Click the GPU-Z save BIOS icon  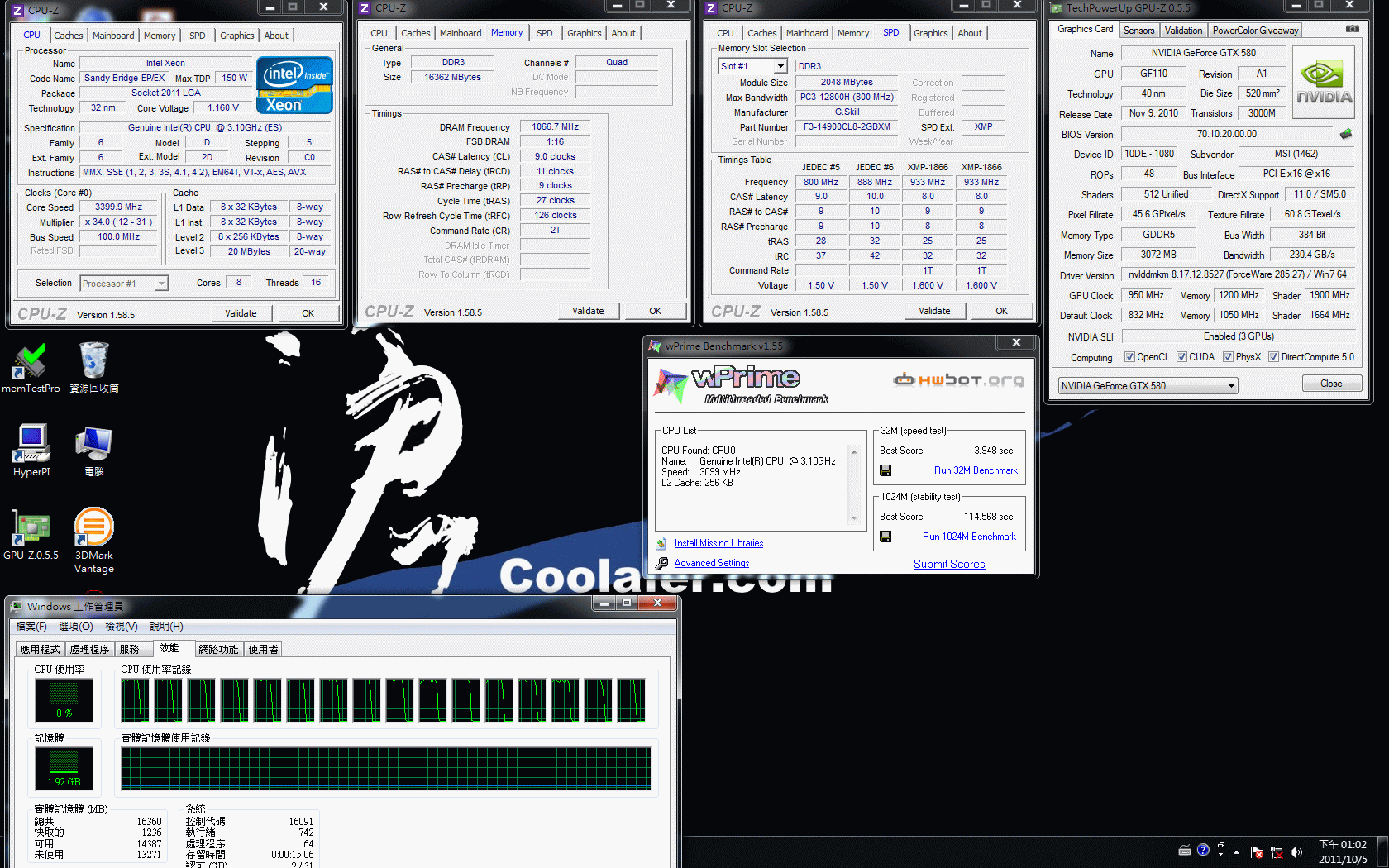pyautogui.click(x=1346, y=133)
